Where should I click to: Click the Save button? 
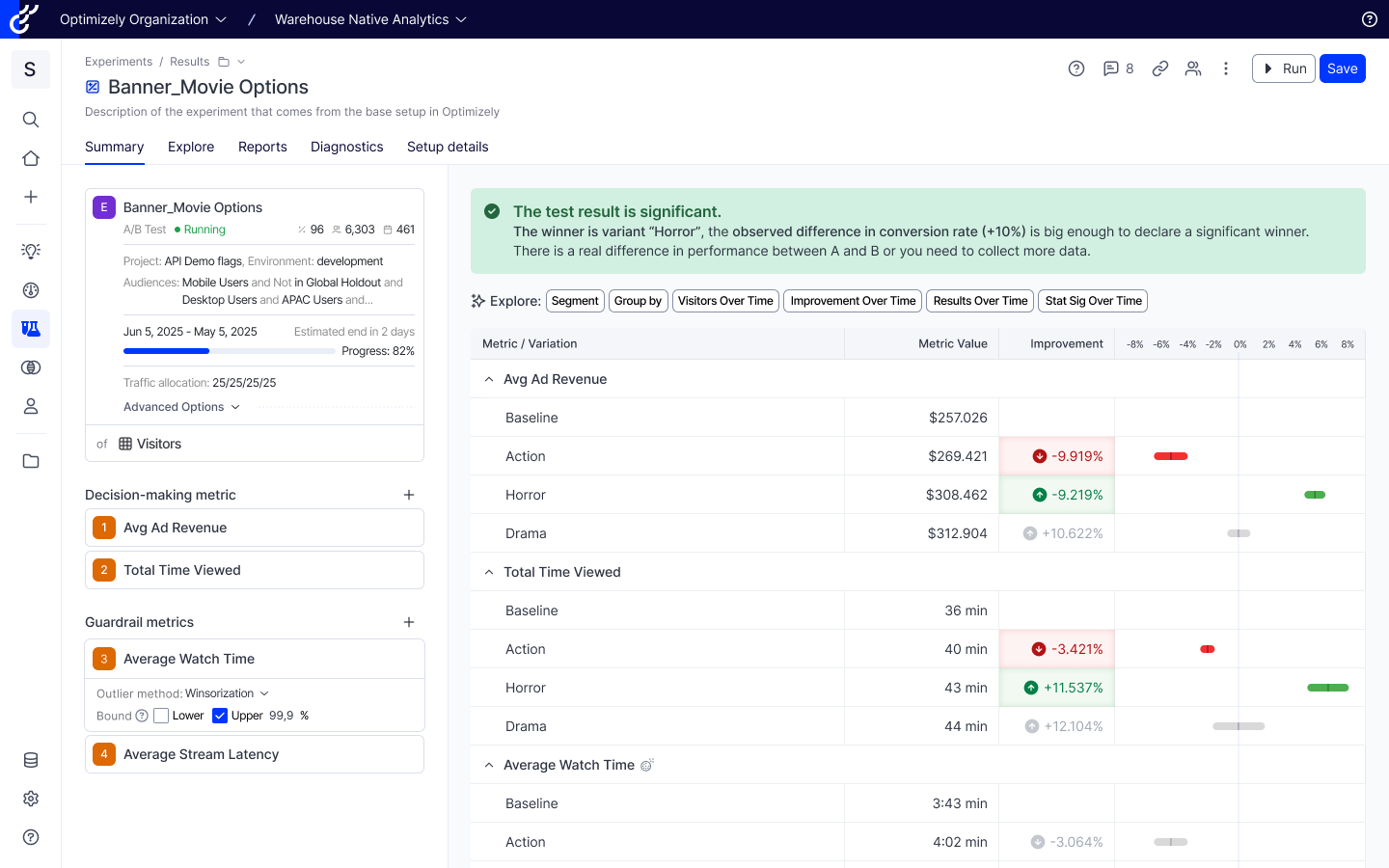[1342, 68]
